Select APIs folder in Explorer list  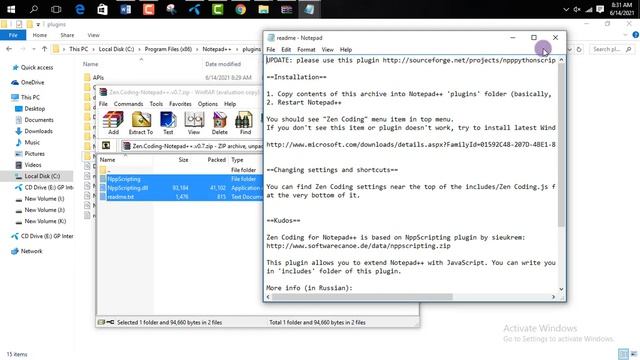[x=98, y=78]
